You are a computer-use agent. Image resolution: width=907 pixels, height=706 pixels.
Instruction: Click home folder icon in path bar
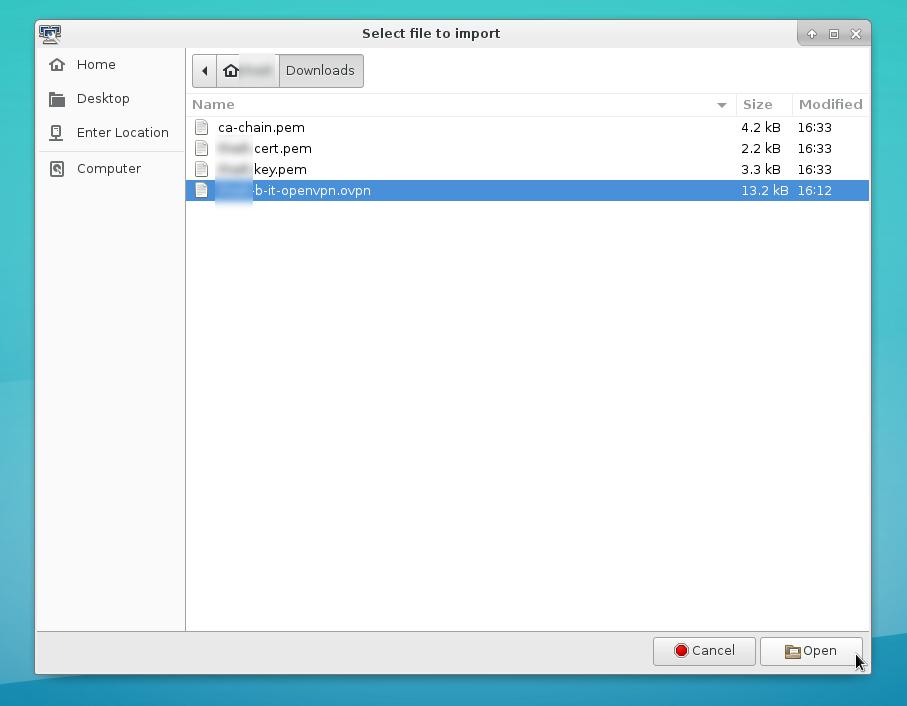click(x=232, y=71)
